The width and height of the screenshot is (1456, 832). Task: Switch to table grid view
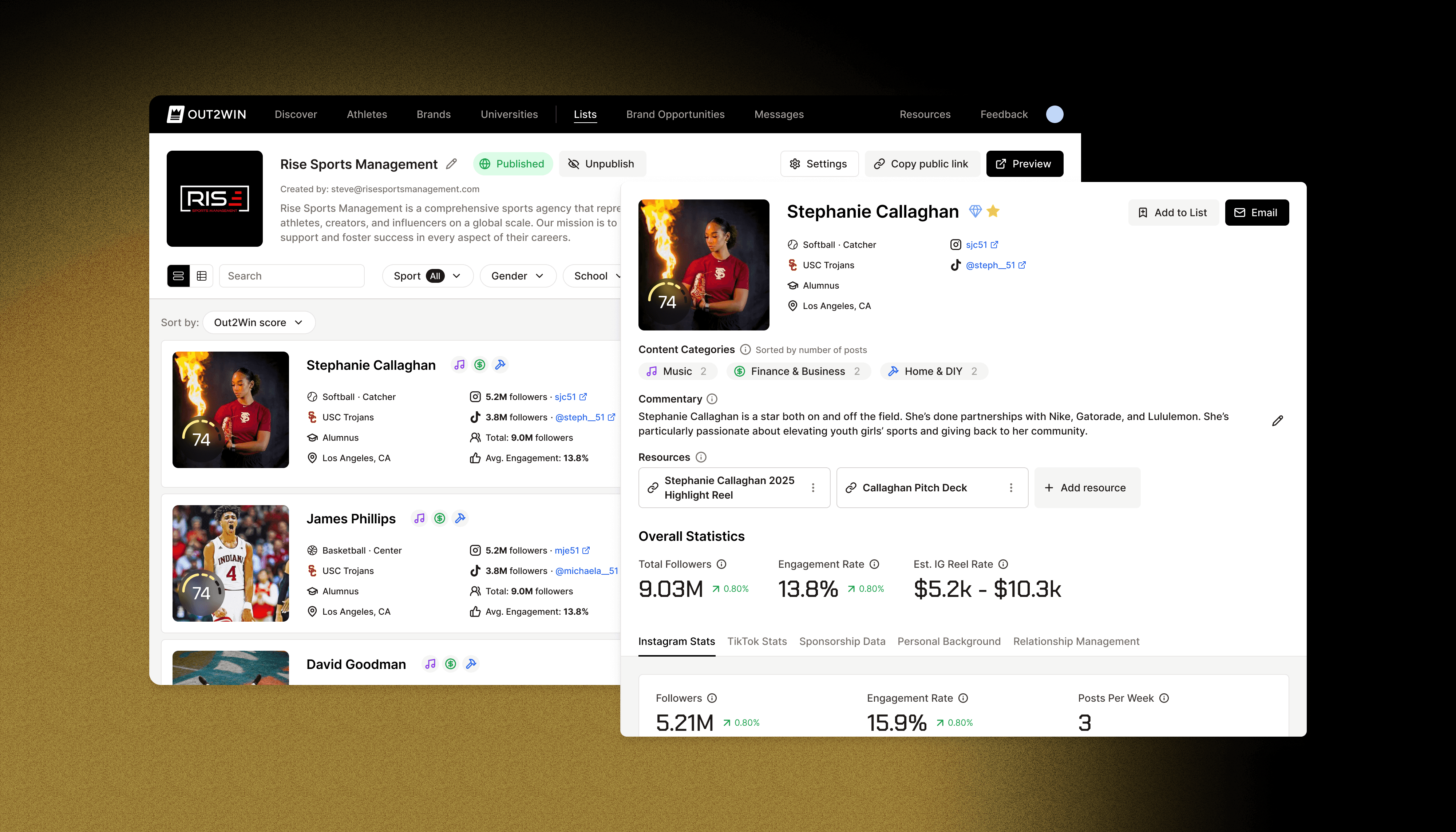(202, 276)
